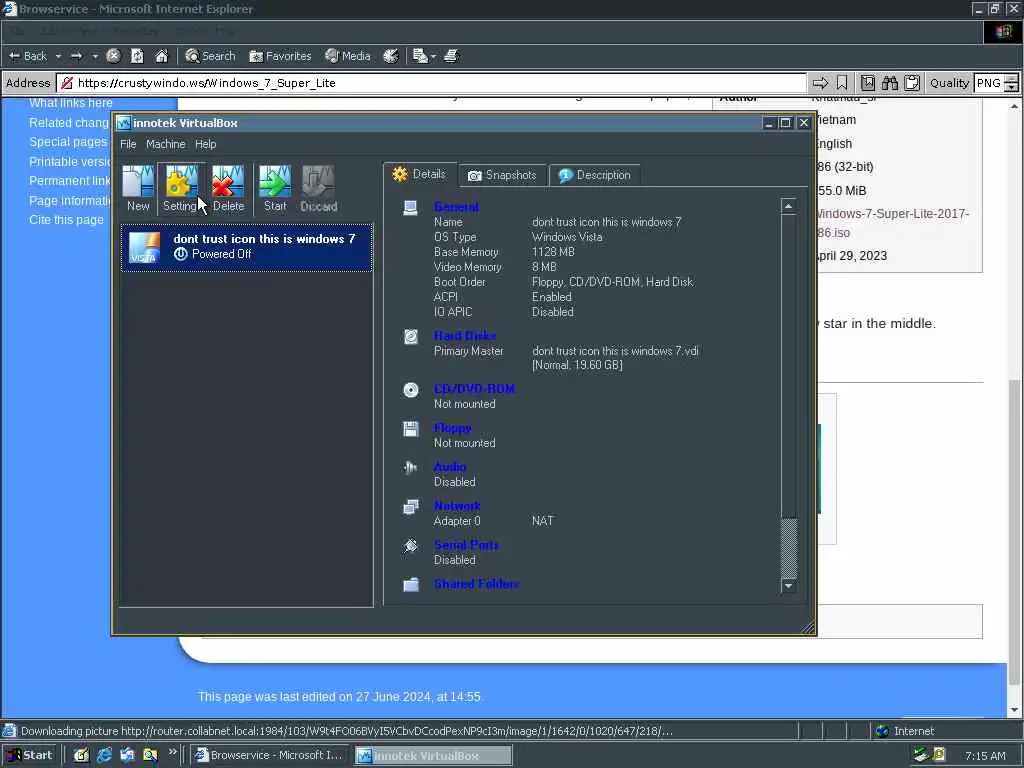This screenshot has height=768, width=1024.
Task: Click the 'Cite this page' sidebar link
Action: tap(66, 219)
